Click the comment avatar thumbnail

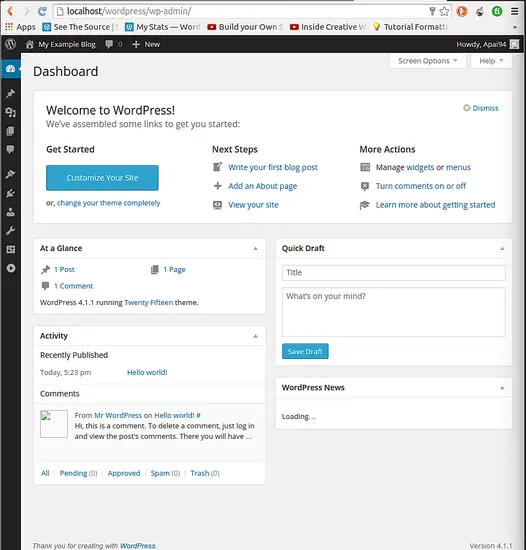coord(54,424)
